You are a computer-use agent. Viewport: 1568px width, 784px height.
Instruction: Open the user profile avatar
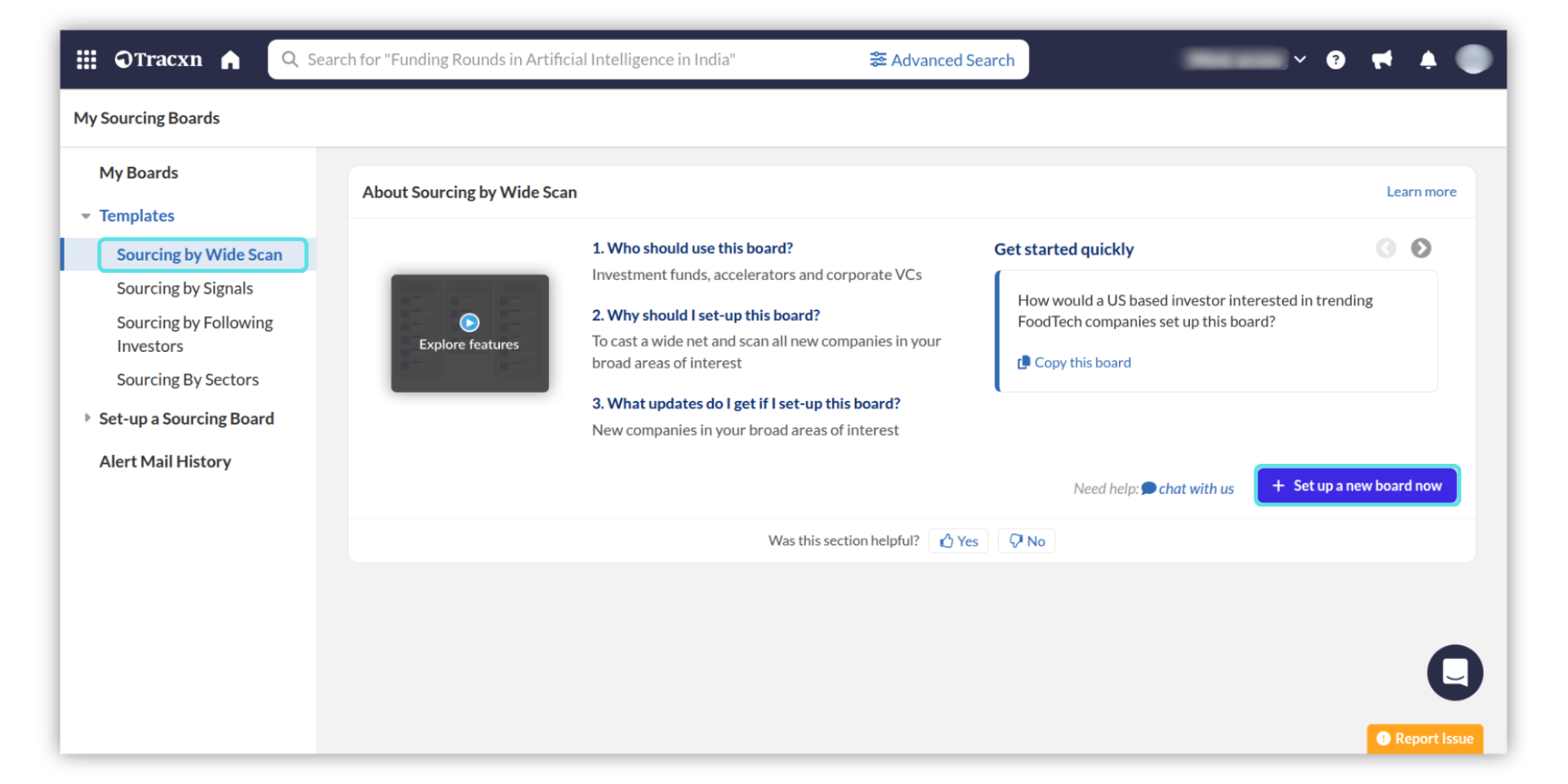point(1473,60)
